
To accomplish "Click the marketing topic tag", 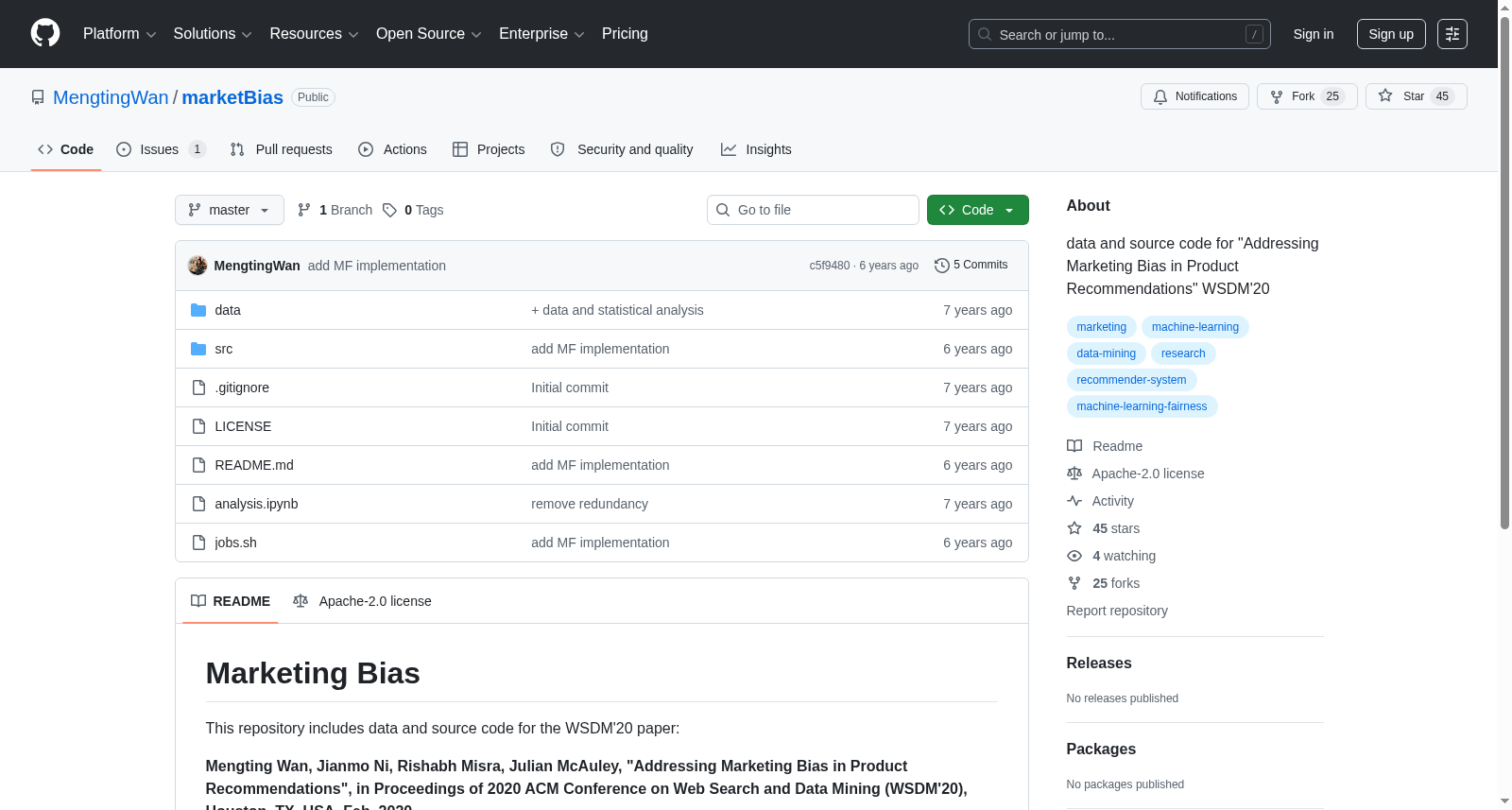I will (1101, 327).
